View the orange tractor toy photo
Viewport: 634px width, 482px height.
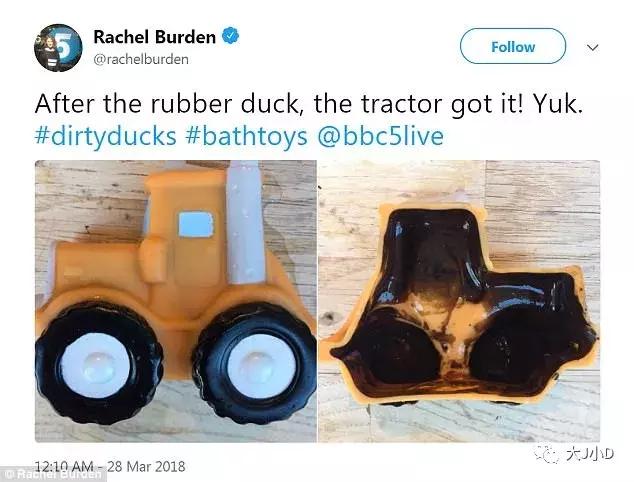coord(176,301)
